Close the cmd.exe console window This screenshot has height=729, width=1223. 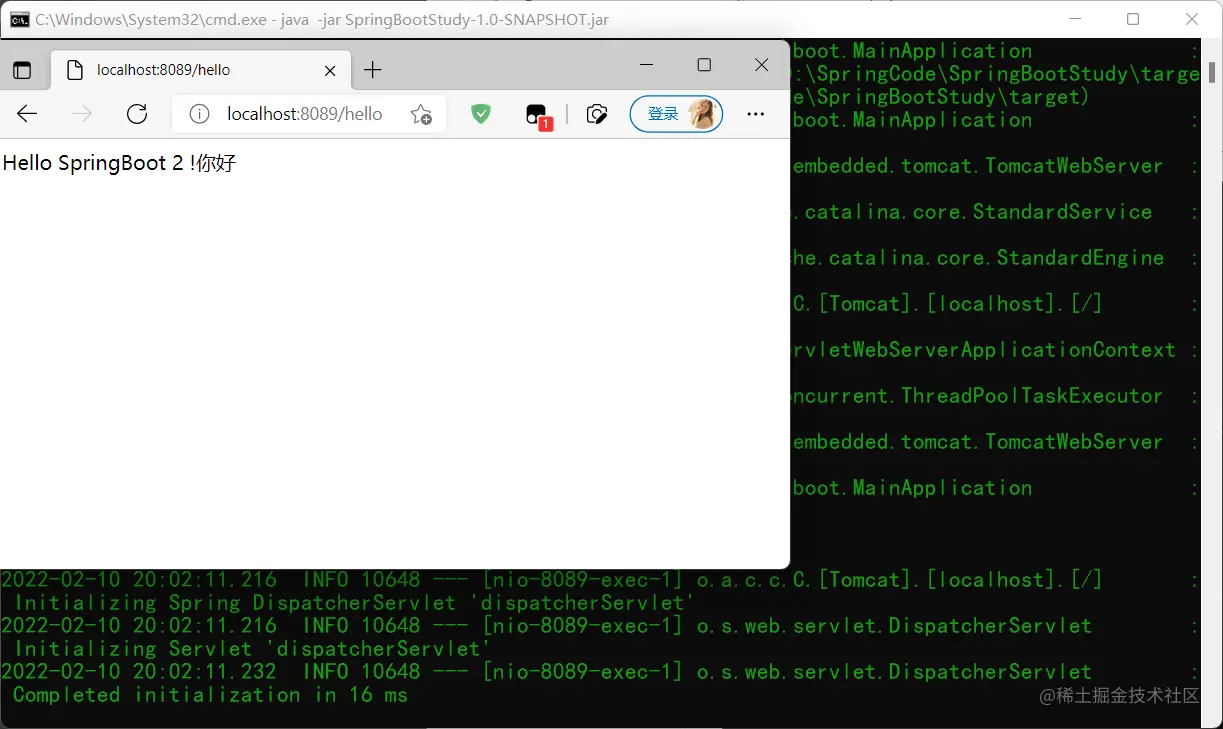click(x=1192, y=19)
